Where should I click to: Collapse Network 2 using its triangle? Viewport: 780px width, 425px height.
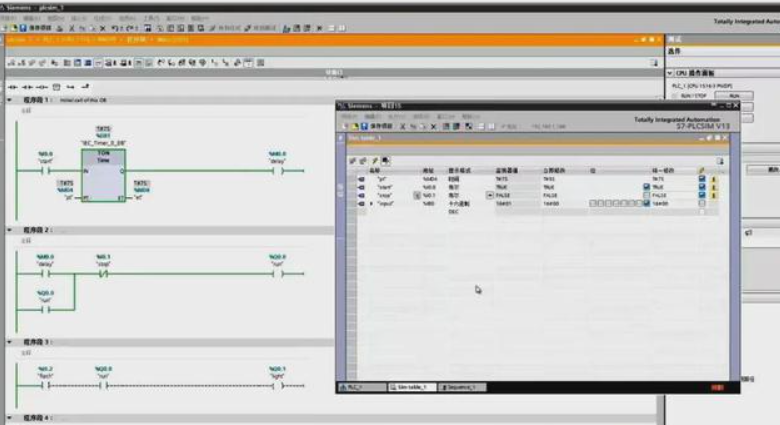(x=9, y=230)
